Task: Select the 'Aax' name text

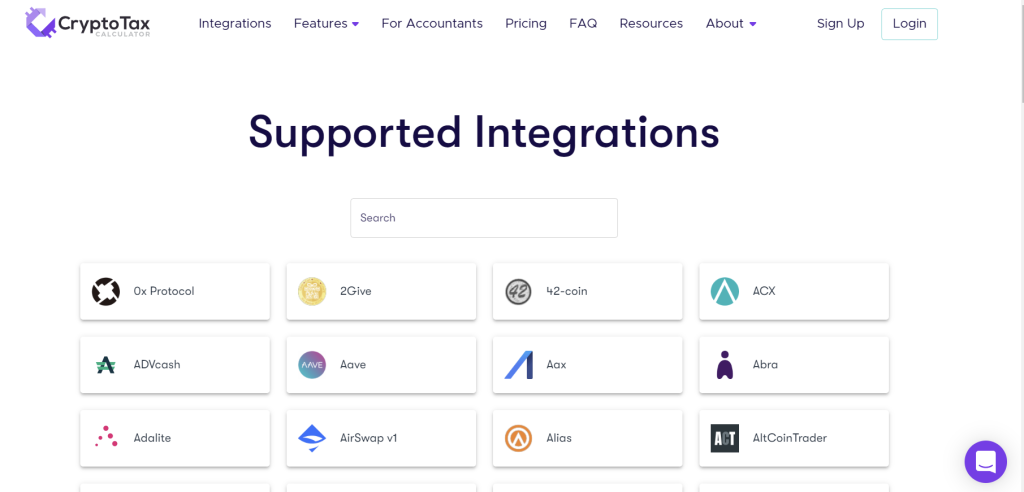Action: [556, 365]
